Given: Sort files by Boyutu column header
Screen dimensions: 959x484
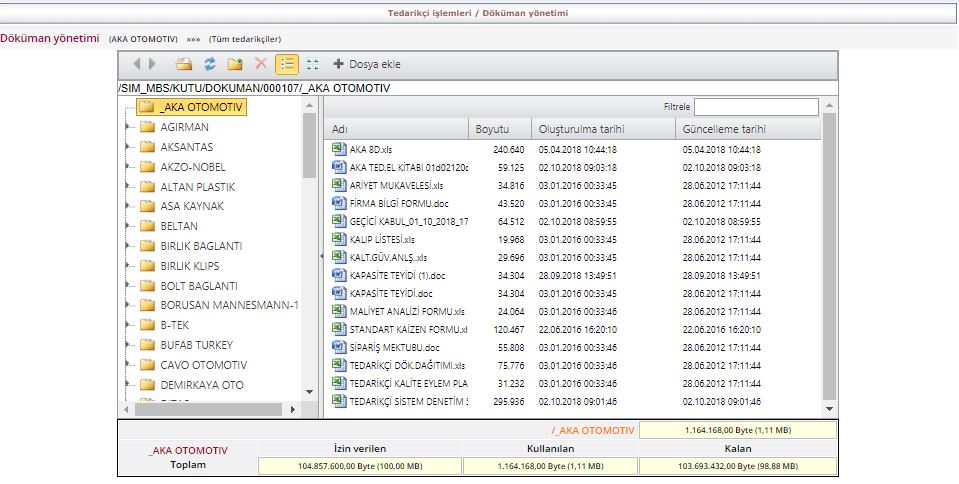Looking at the screenshot, I should (493, 129).
